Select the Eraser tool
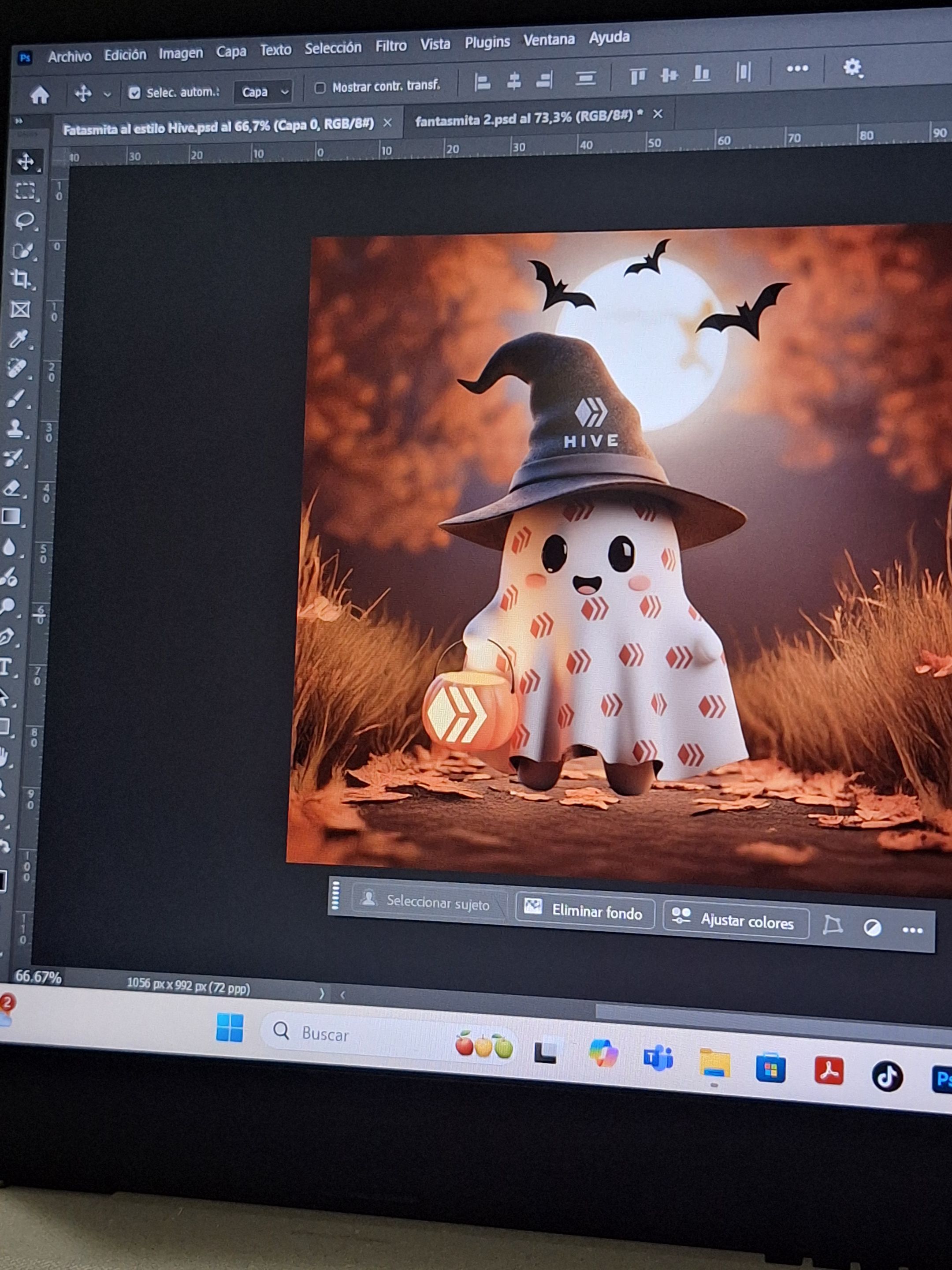The image size is (952, 1270). [13, 488]
